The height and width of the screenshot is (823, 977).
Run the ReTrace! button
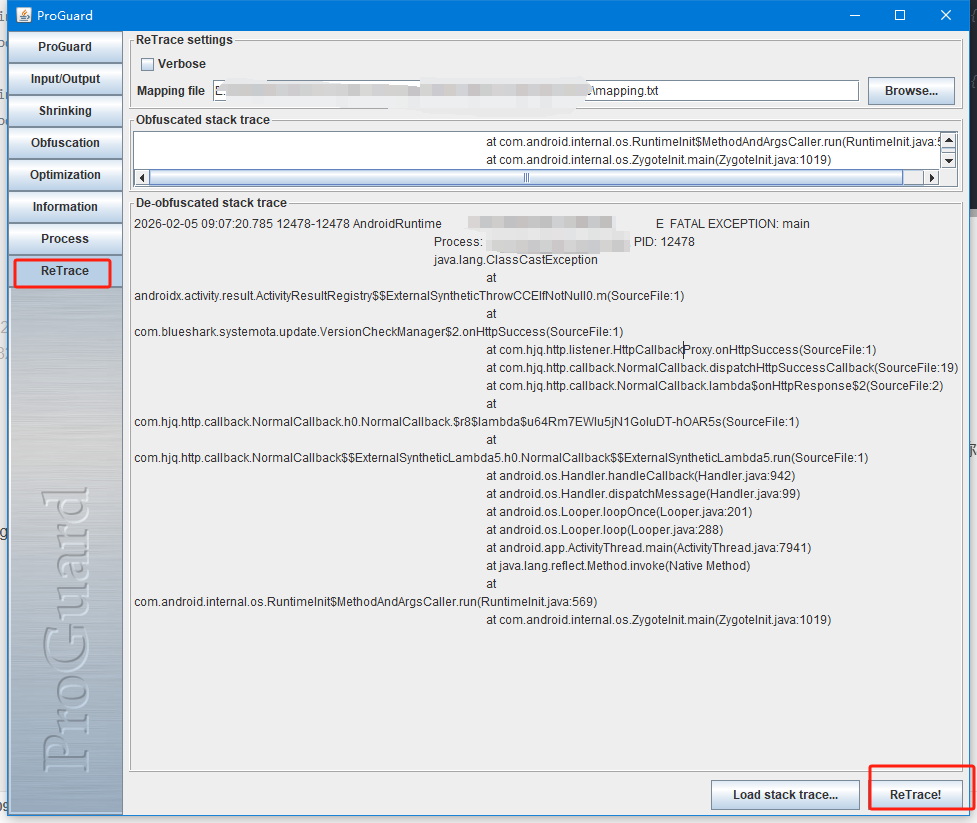coord(915,795)
